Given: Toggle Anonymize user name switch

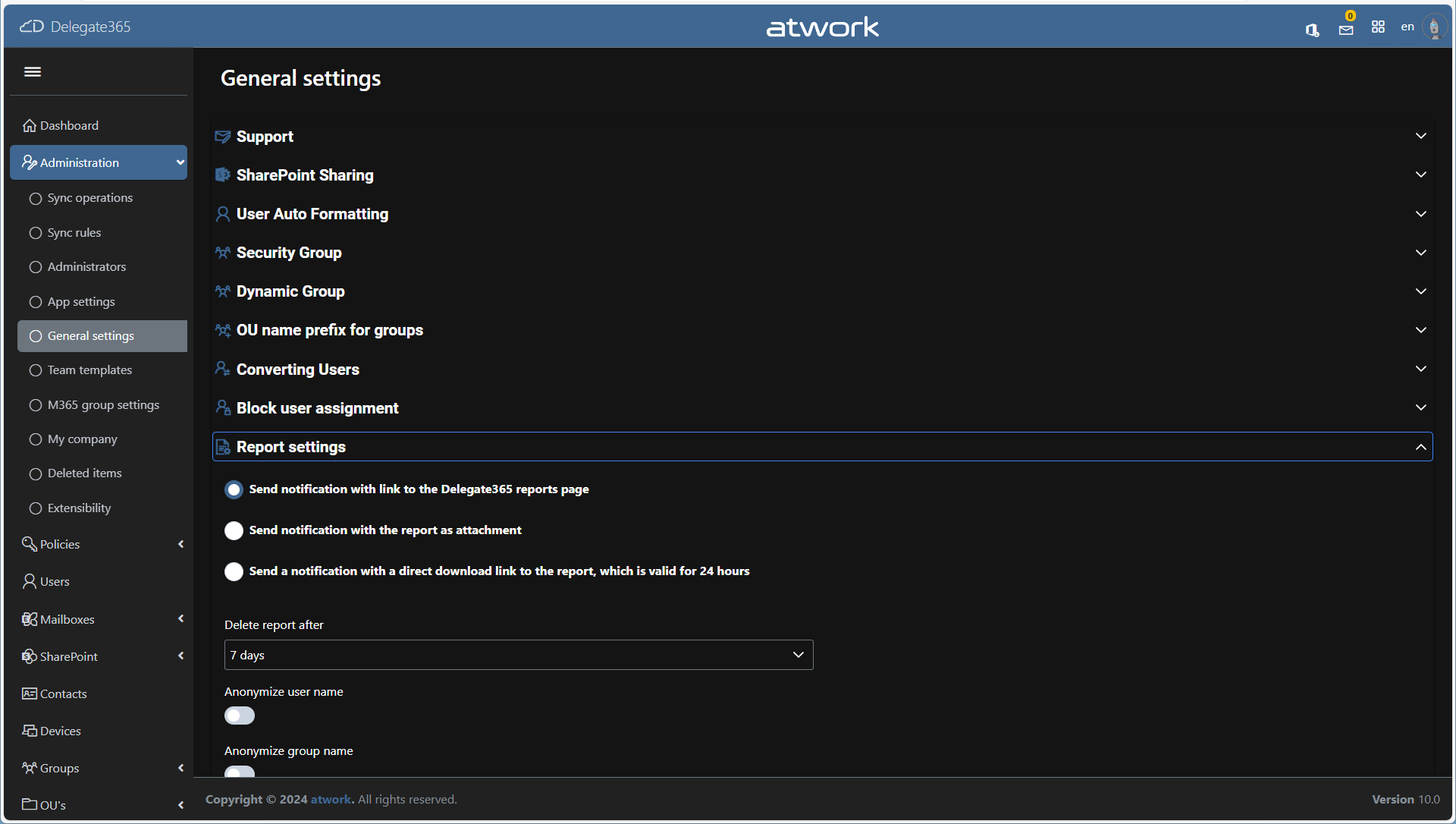Looking at the screenshot, I should tap(240, 715).
